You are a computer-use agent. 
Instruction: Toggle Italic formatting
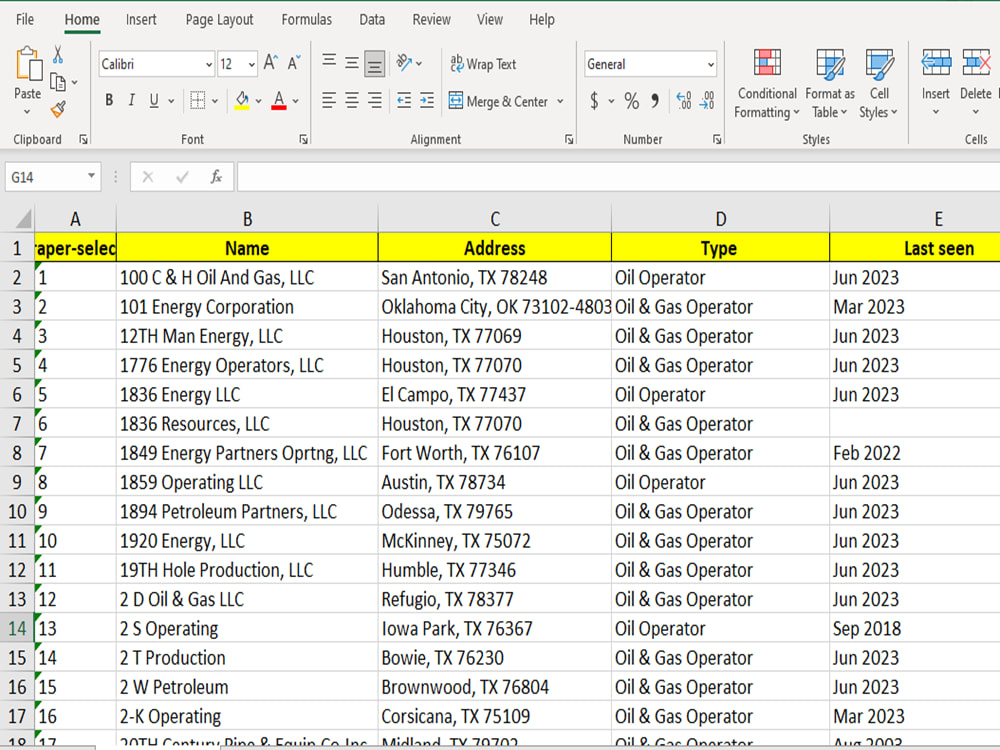tap(131, 100)
